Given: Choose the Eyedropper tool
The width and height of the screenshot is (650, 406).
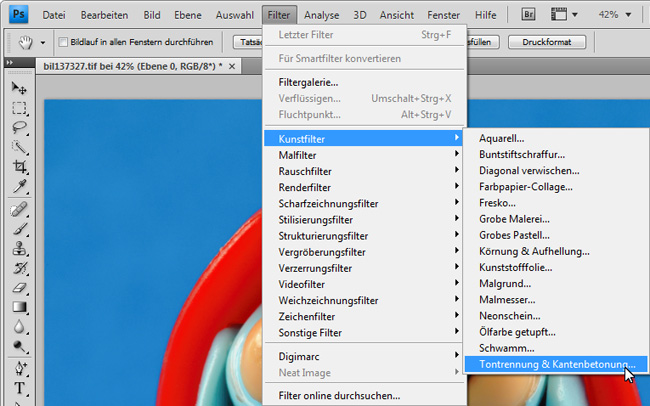Looking at the screenshot, I should pyautogui.click(x=19, y=188).
